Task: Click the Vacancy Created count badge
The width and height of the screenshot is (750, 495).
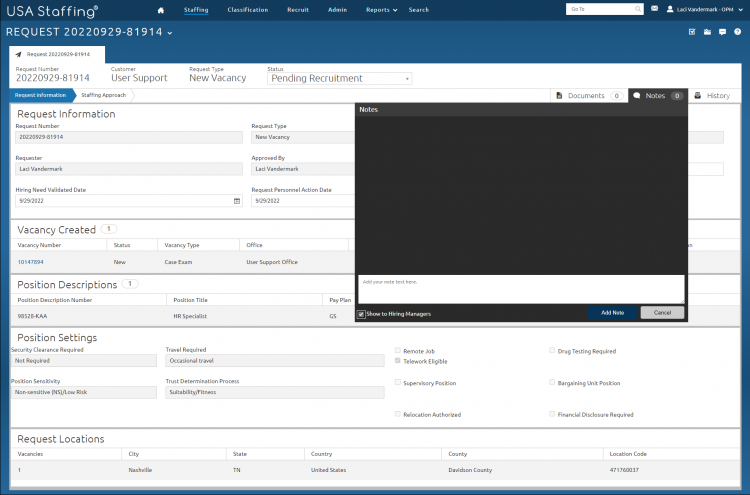Action: [109, 229]
